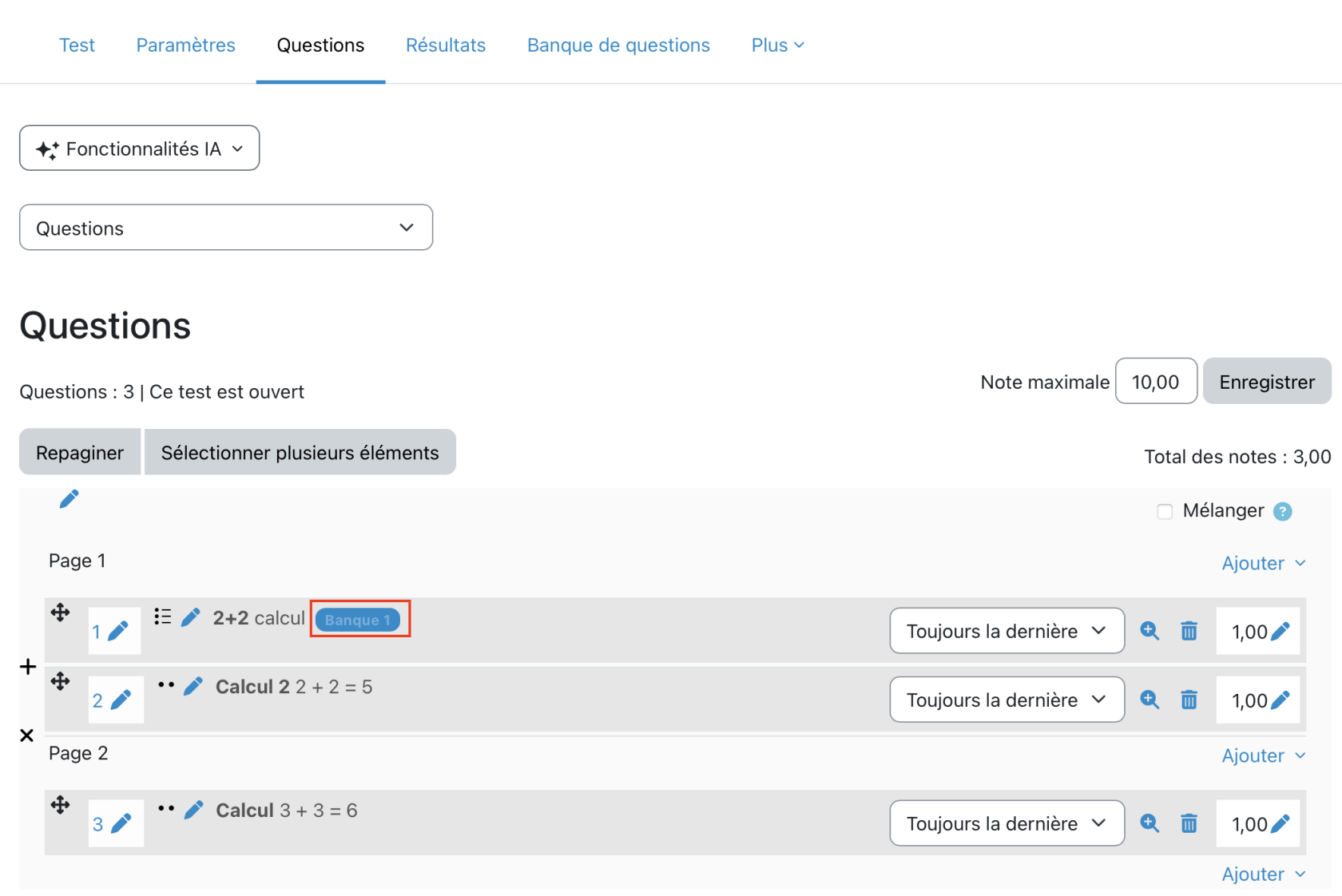Click the Enregistrer button
Screen dimensions: 1342x896
(1266, 382)
